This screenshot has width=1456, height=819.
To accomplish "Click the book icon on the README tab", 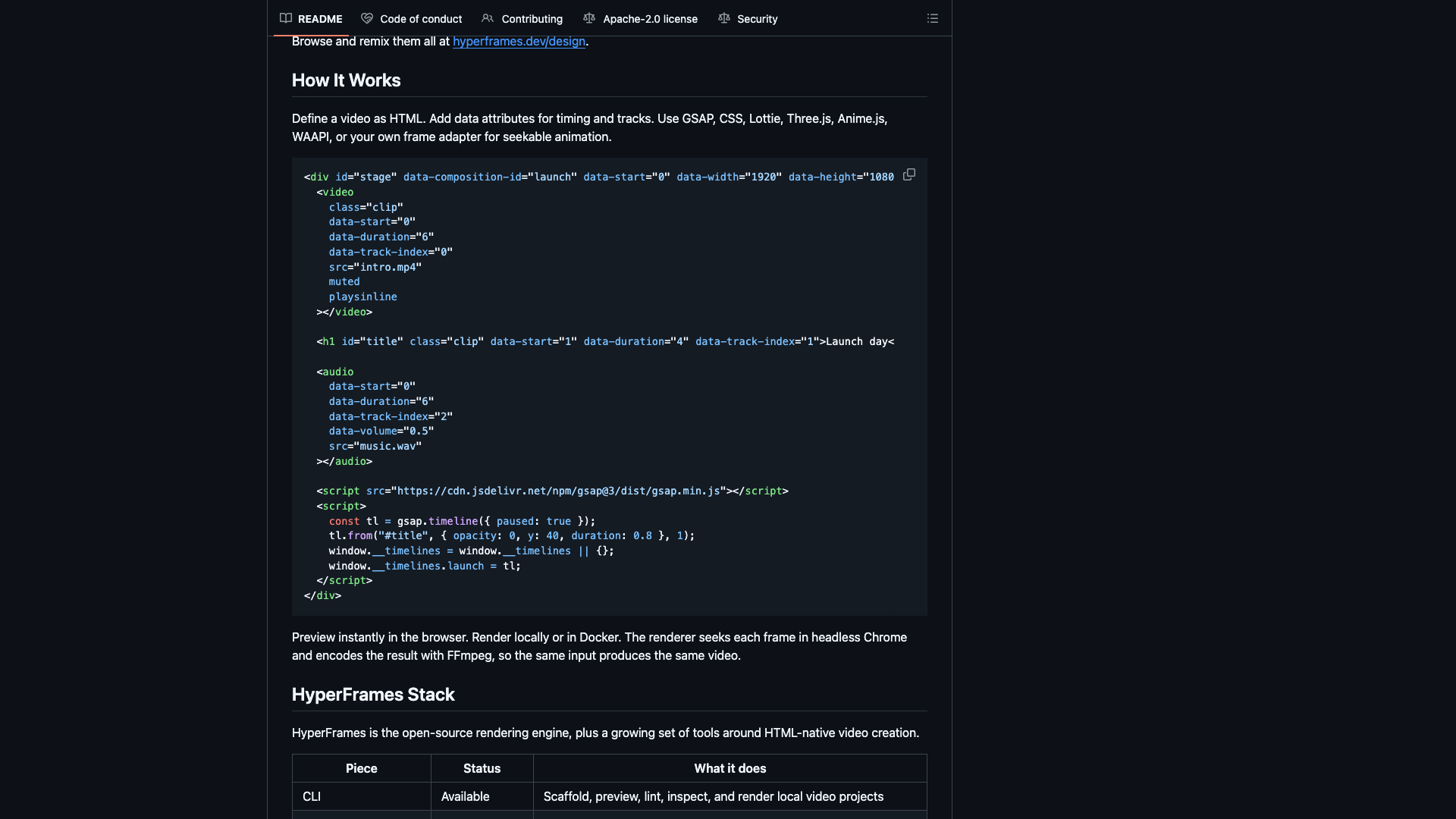I will [x=286, y=18].
